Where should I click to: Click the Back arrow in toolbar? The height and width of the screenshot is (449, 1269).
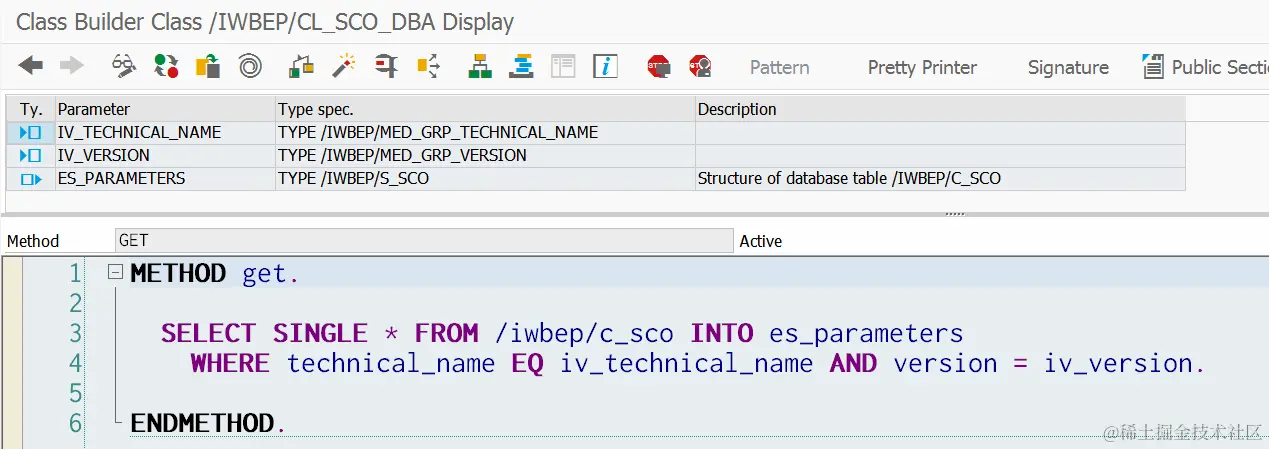tap(31, 66)
